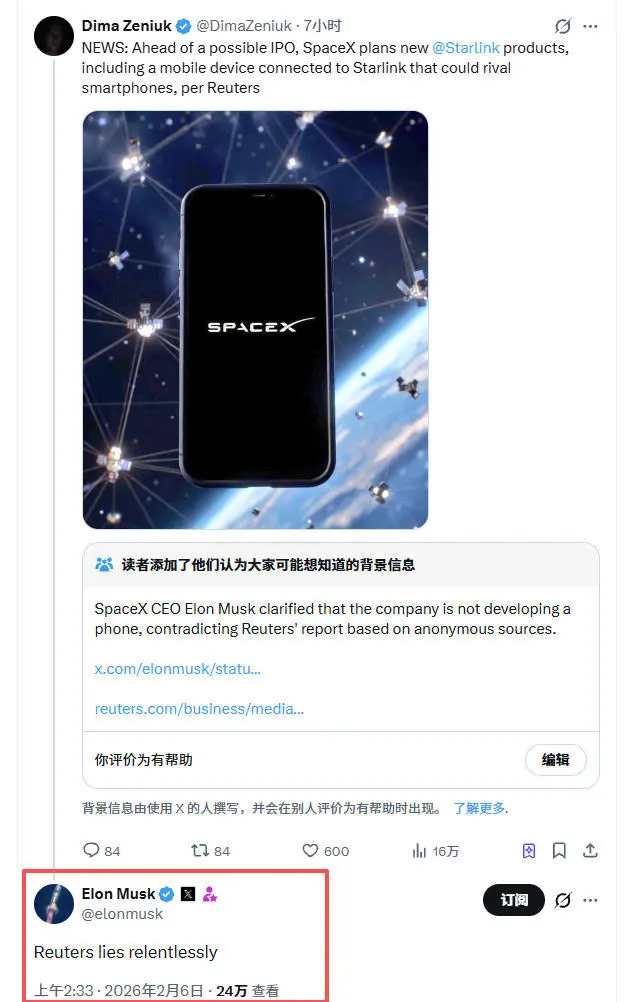Like the tweet with 600 hearts
643x1002 pixels.
click(x=310, y=851)
